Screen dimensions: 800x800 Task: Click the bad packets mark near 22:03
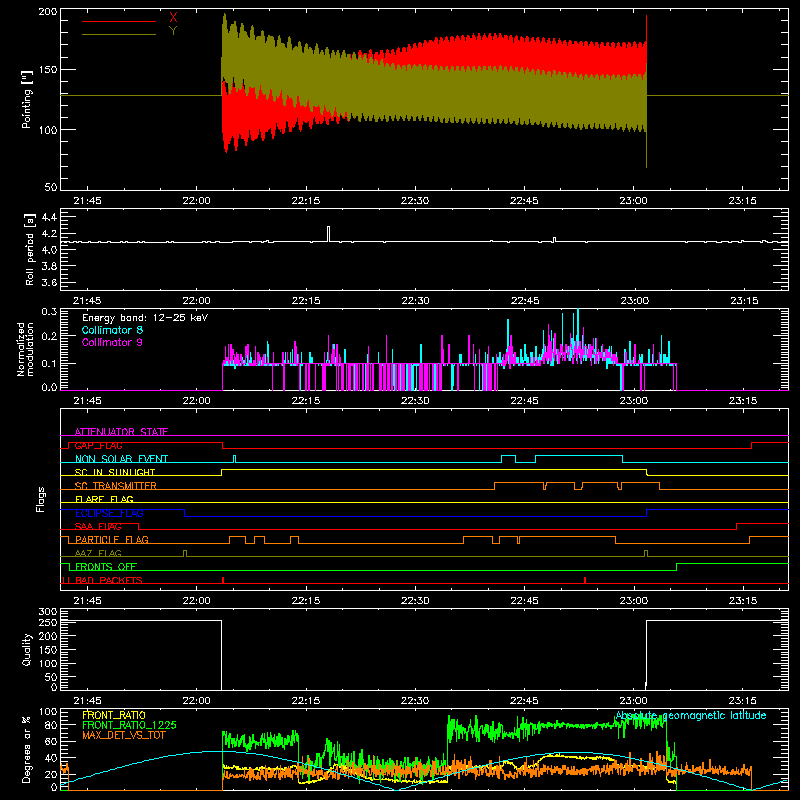click(223, 580)
